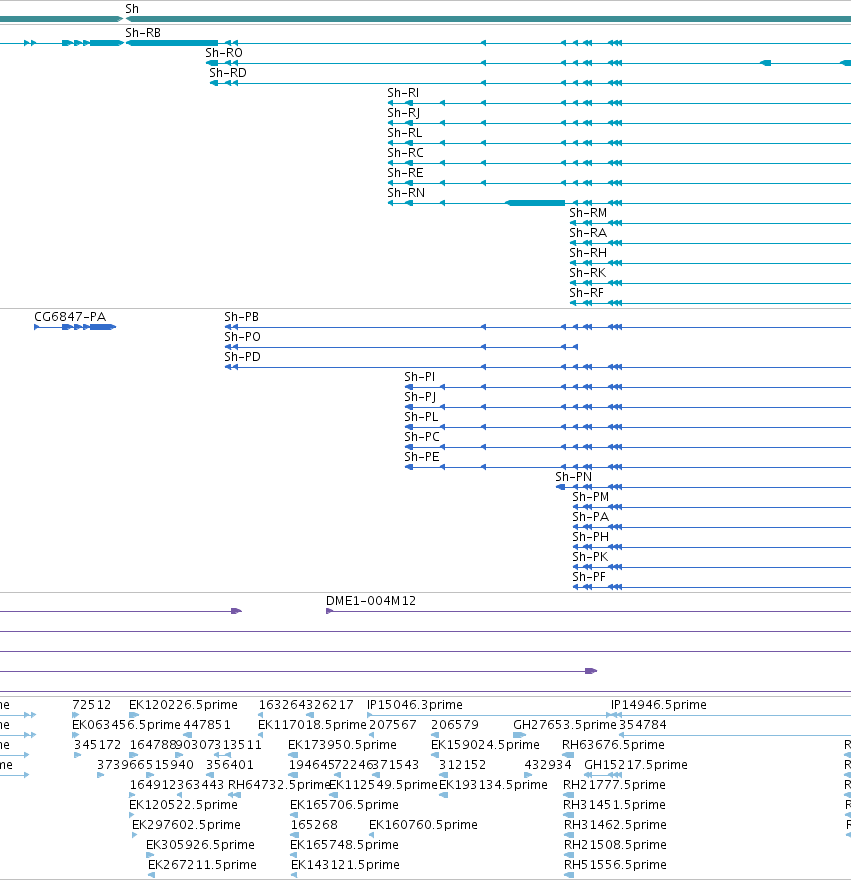
Task: Open the Sh-RL transcript label
Action: pos(405,133)
